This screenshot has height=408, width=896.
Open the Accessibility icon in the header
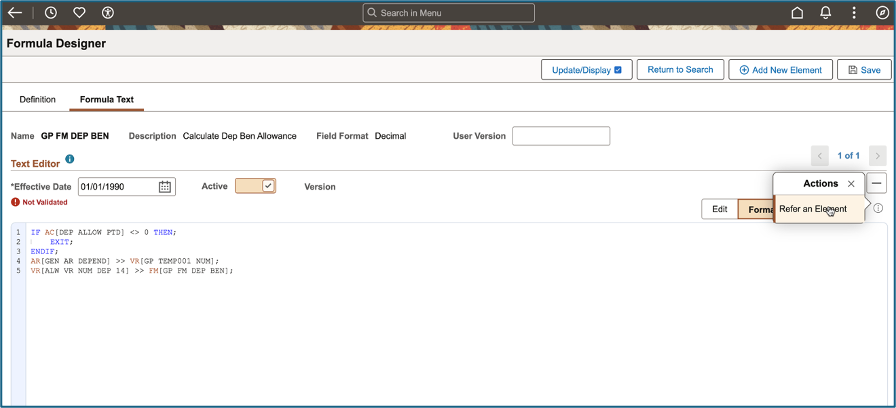pos(107,13)
